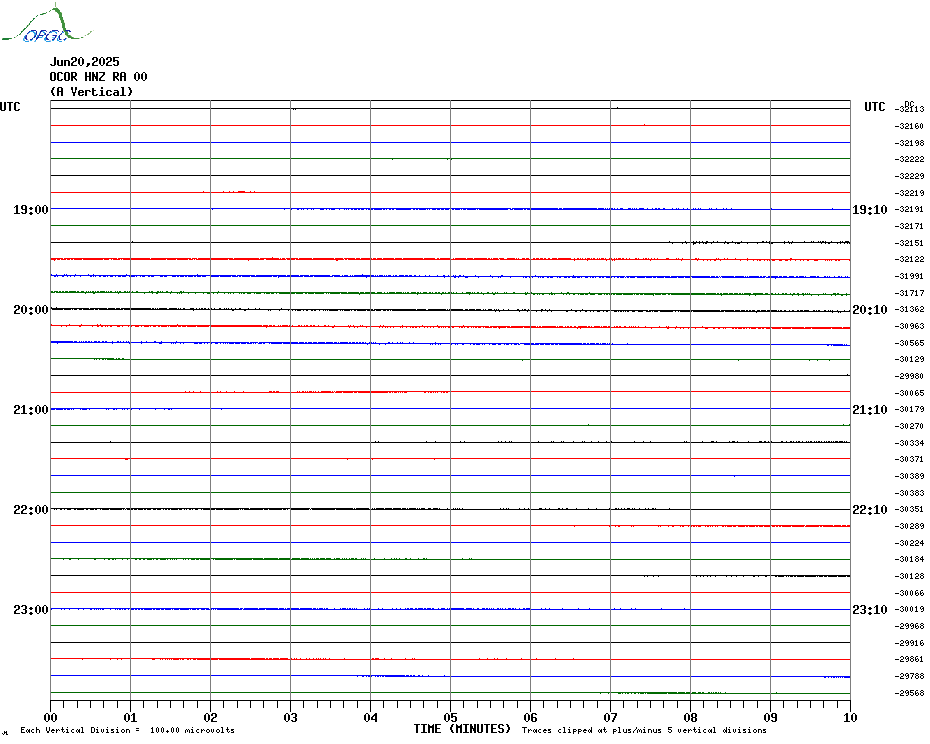Click the 05 minute axis label
This screenshot has height=744, width=930.
pyautogui.click(x=451, y=717)
